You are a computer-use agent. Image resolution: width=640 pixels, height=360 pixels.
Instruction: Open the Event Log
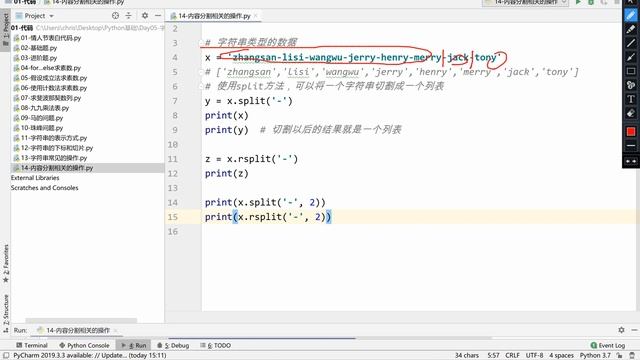608,345
